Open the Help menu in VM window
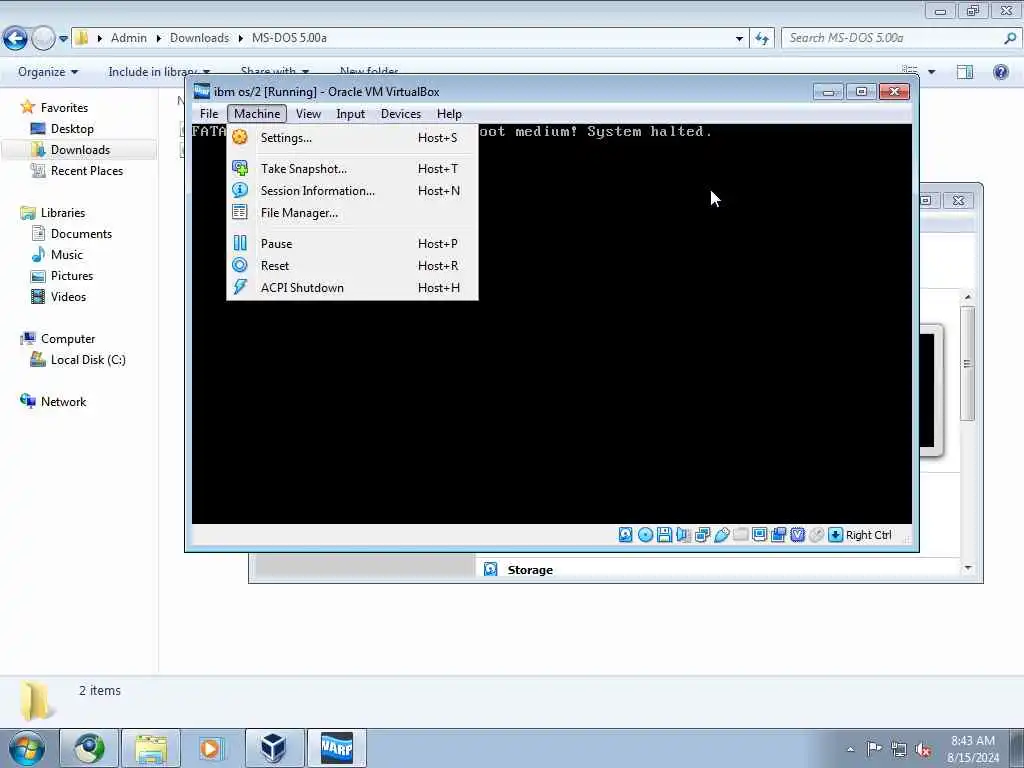The width and height of the screenshot is (1024, 768). (x=449, y=114)
